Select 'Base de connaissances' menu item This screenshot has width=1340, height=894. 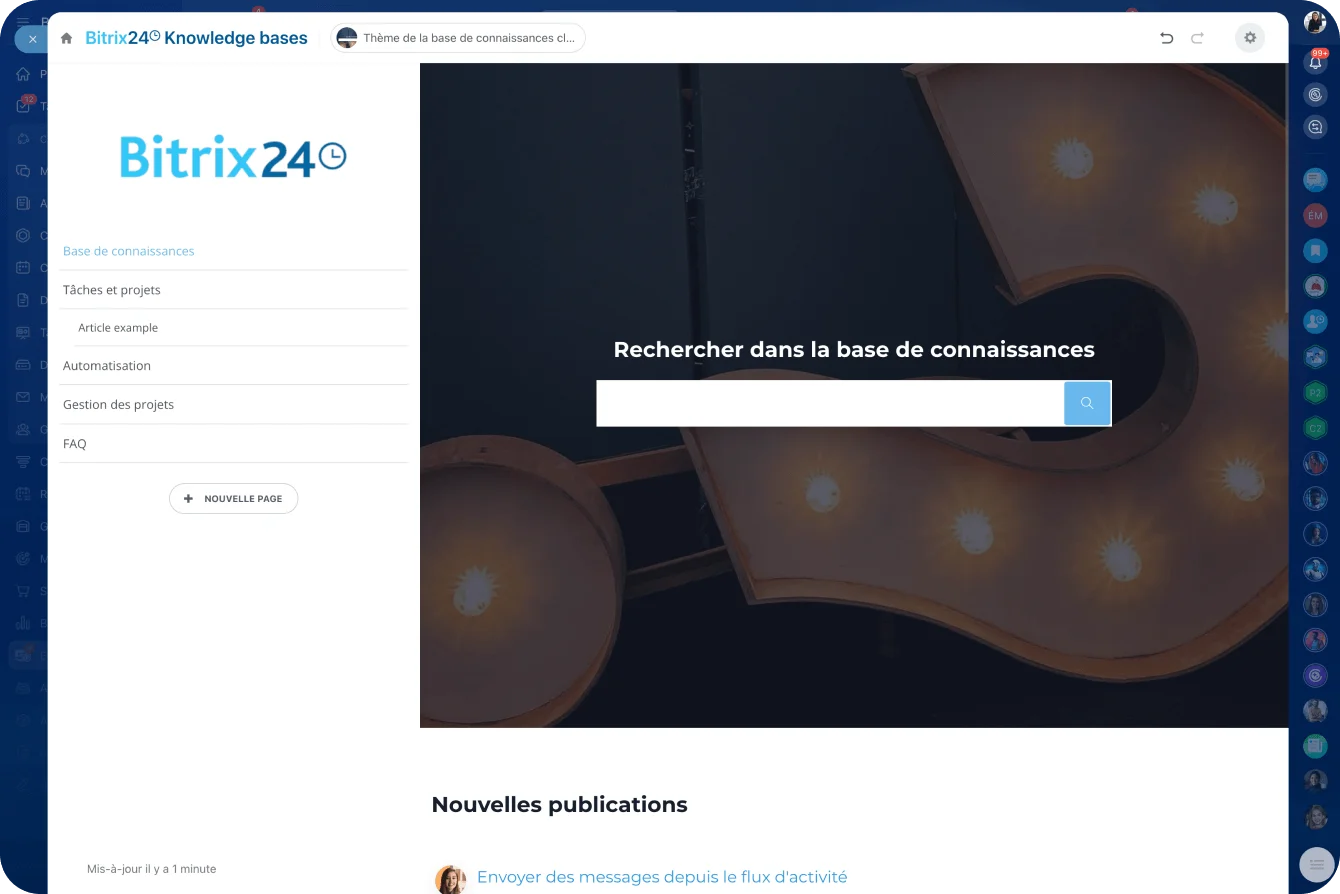(x=128, y=251)
